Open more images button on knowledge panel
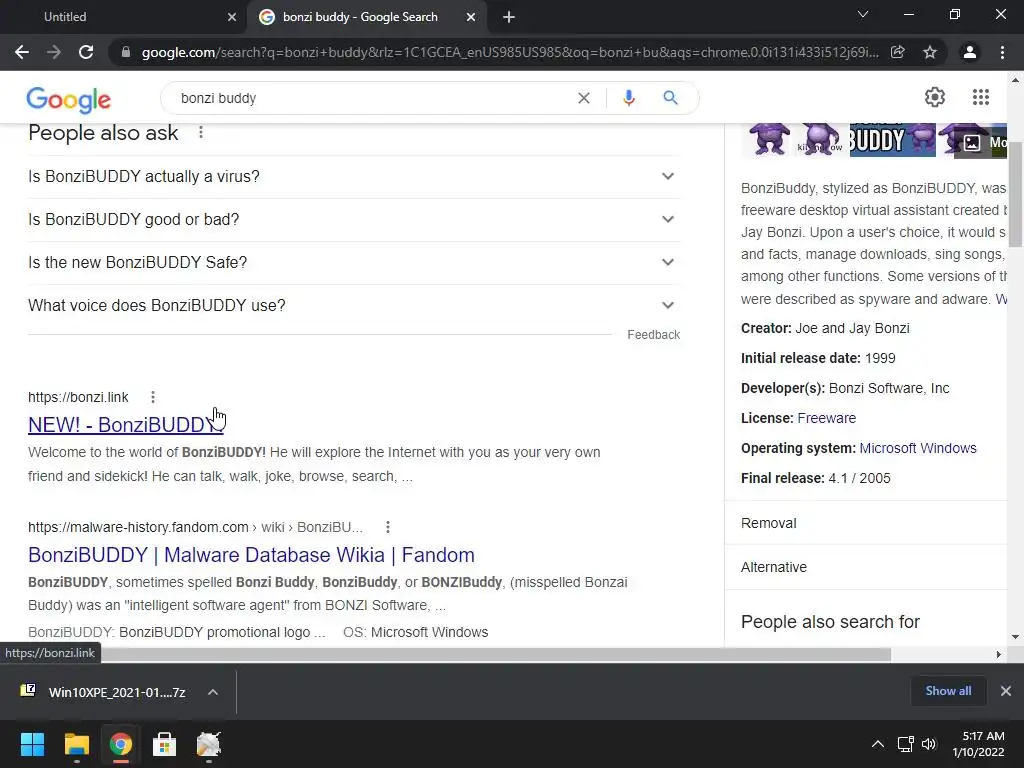This screenshot has height=768, width=1024. [x=981, y=142]
